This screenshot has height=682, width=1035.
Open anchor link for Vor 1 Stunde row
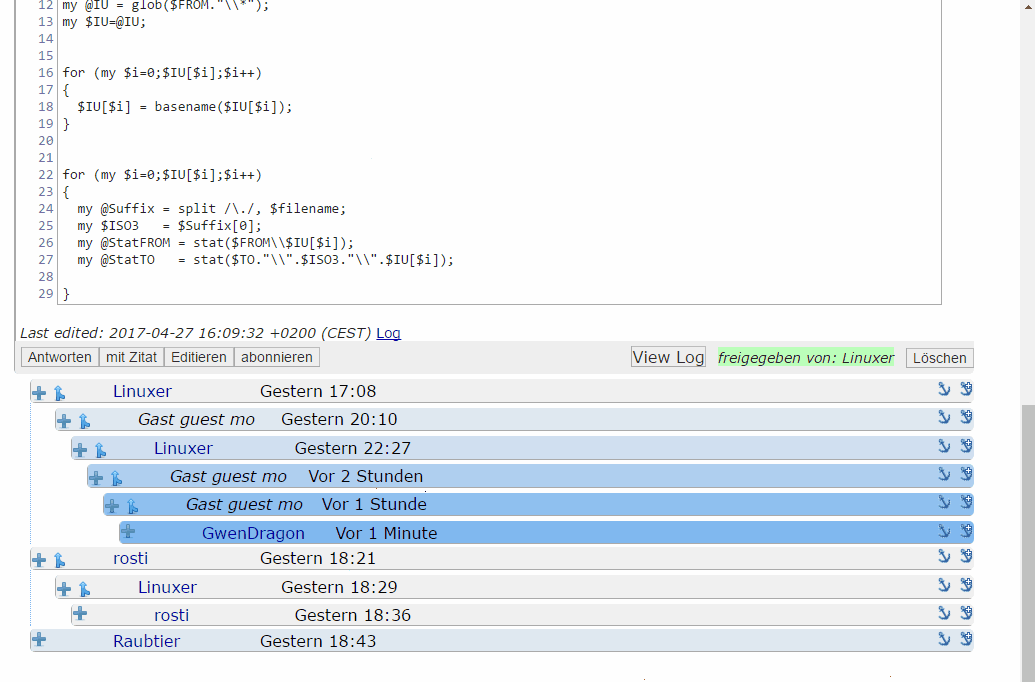(944, 502)
